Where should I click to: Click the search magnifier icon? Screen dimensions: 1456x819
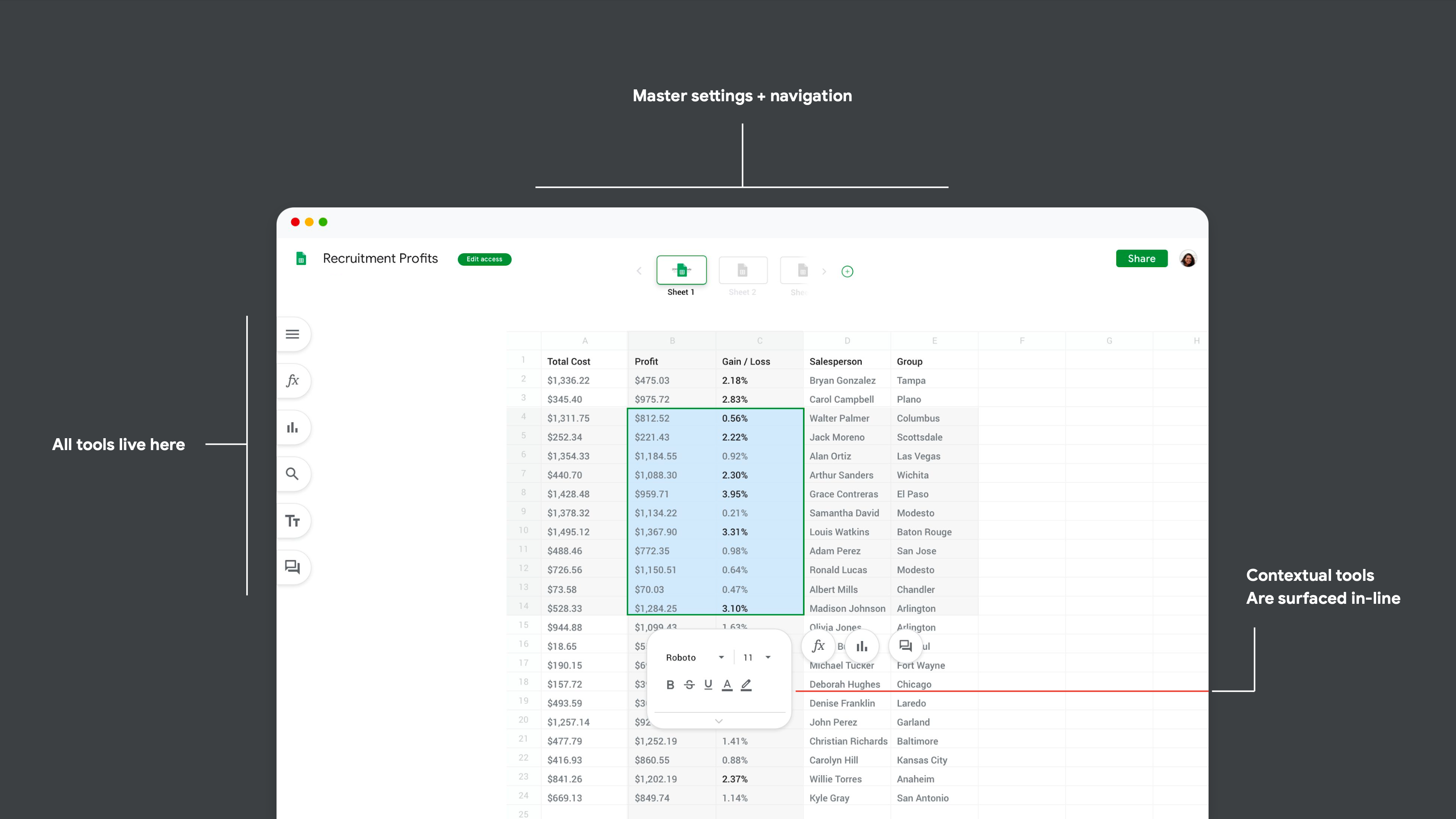[292, 474]
